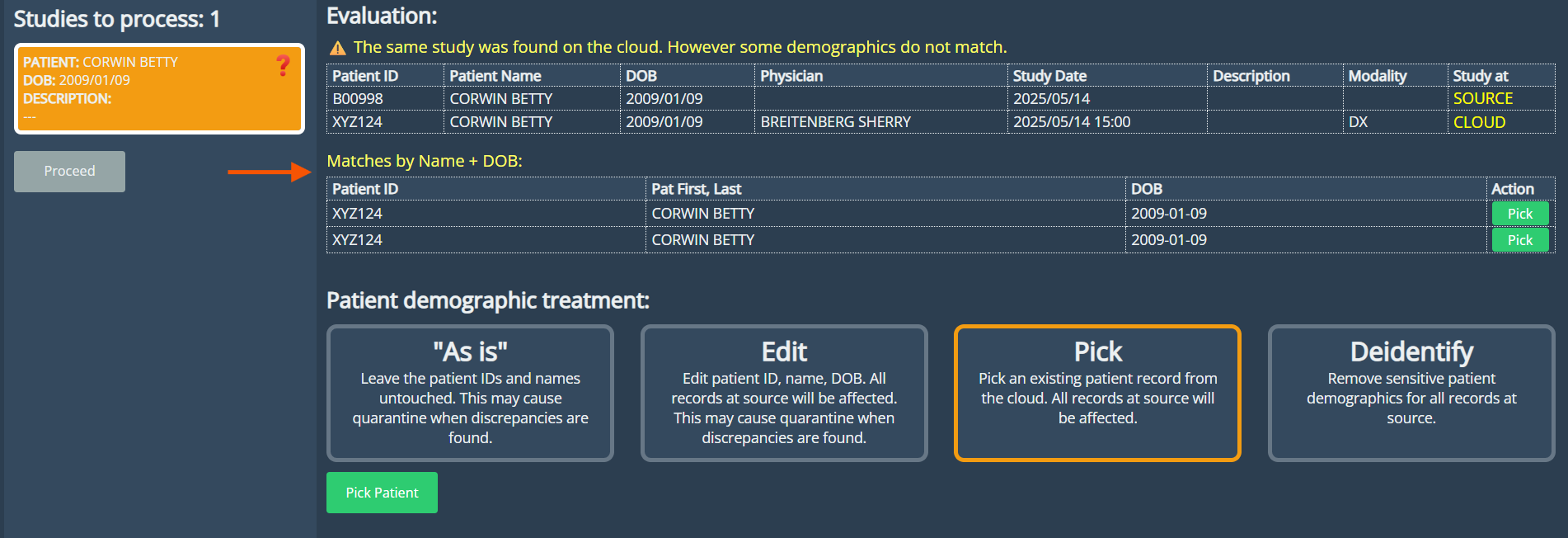
Task: Click the CLOUD study location label
Action: (1479, 122)
